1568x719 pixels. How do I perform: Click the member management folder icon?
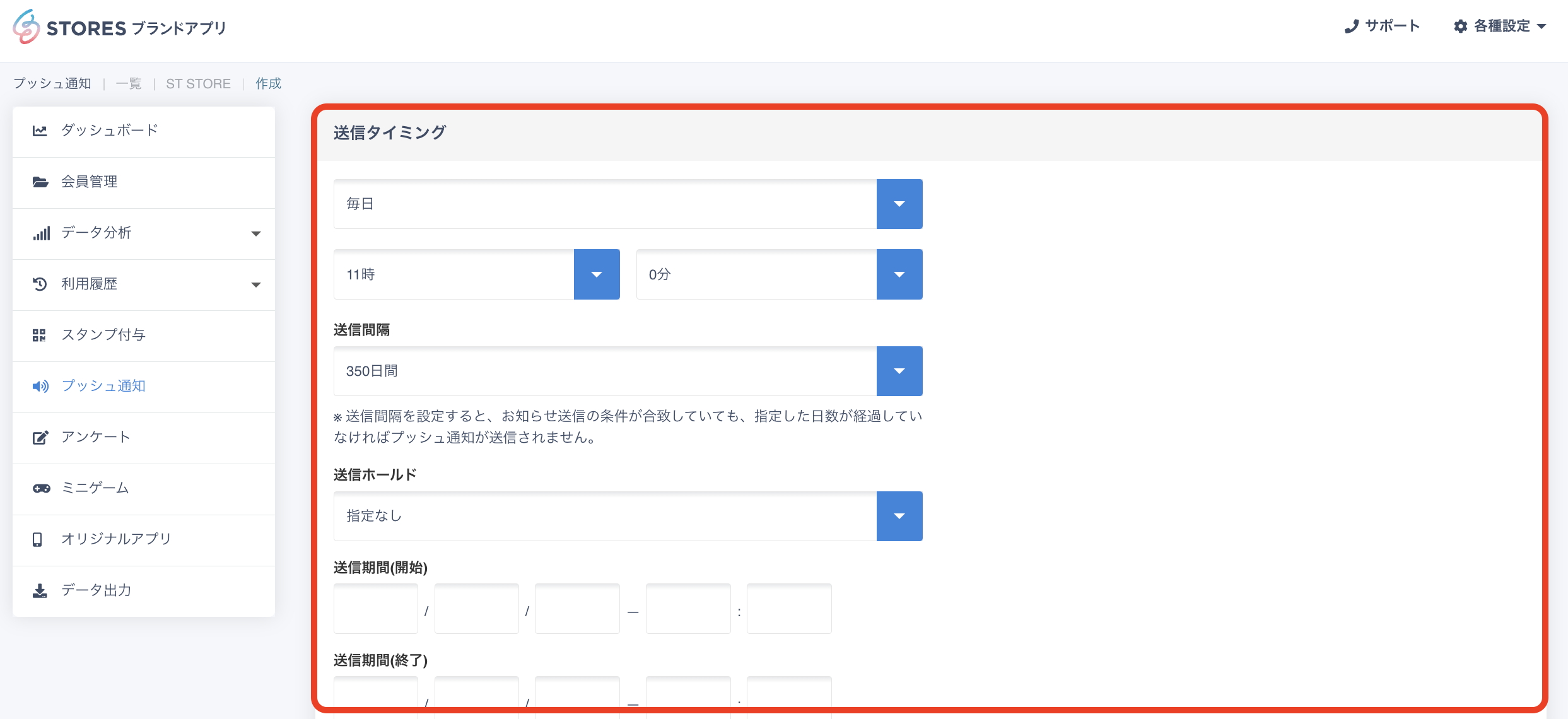pos(40,182)
